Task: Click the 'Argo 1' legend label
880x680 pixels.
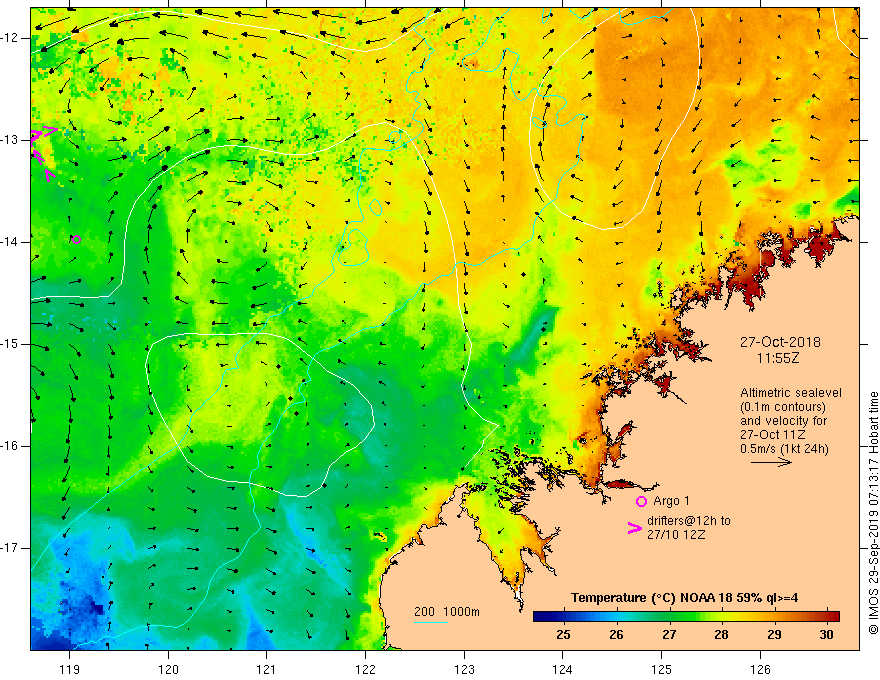Action: click(671, 501)
